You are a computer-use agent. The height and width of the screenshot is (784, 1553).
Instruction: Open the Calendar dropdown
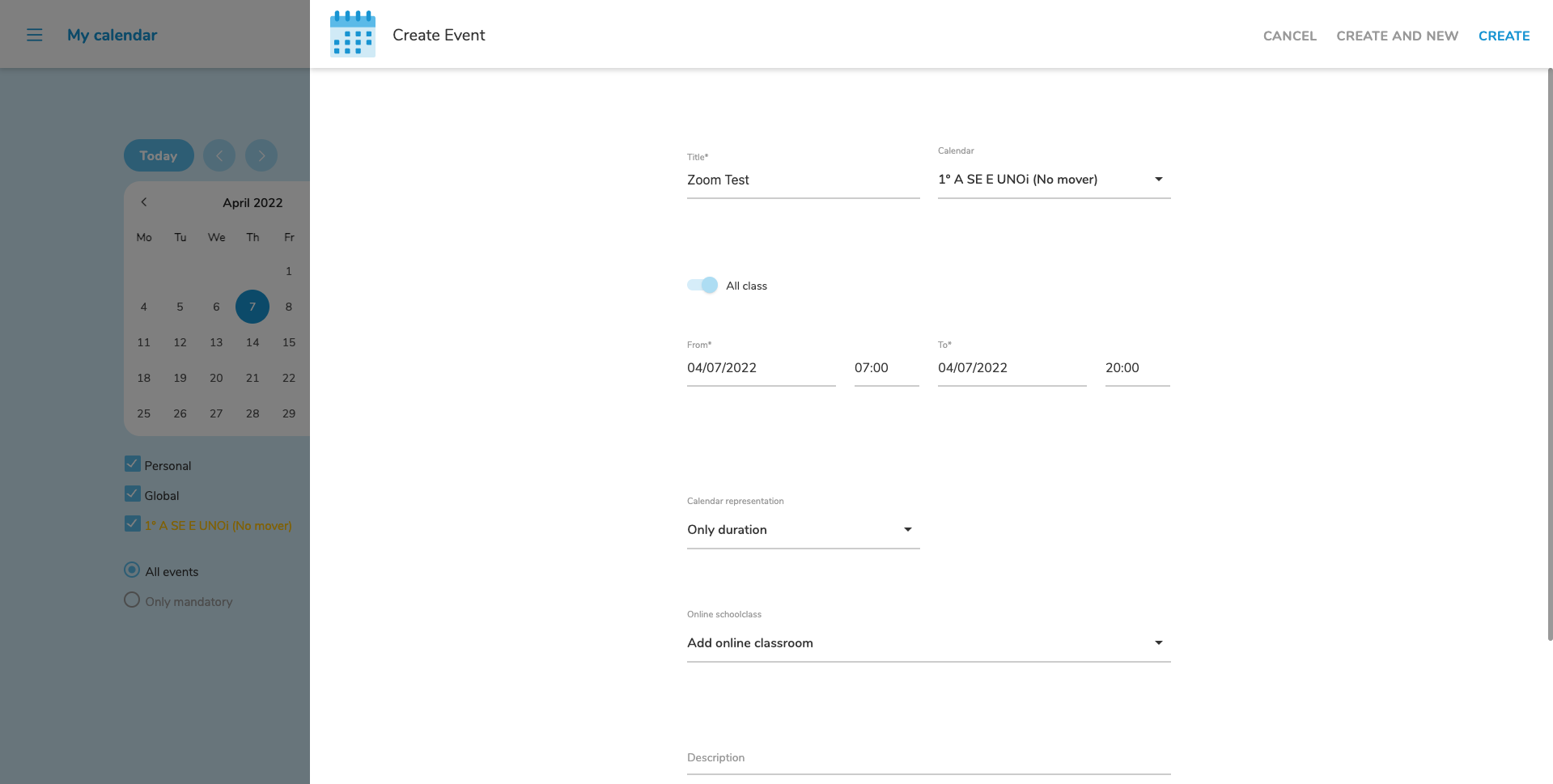pyautogui.click(x=1054, y=180)
